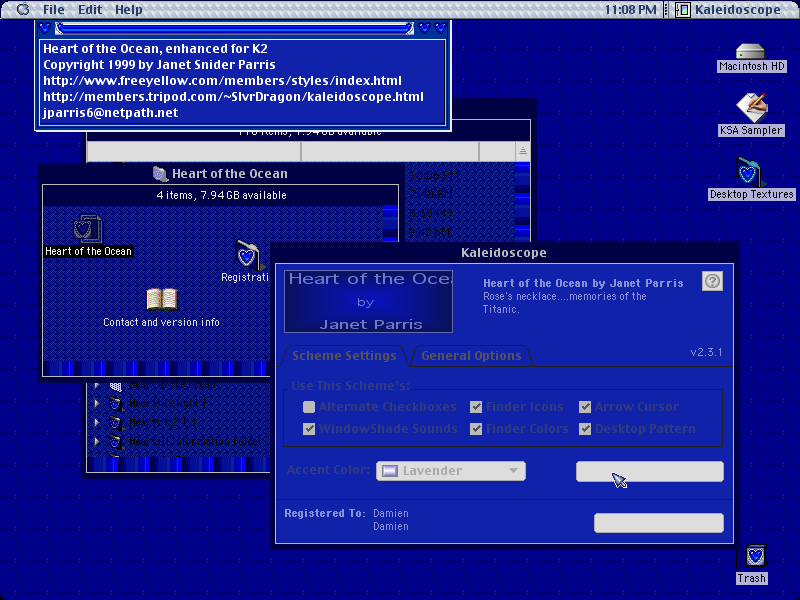Open the Macintosh HD drive icon
The width and height of the screenshot is (800, 600).
click(x=751, y=51)
